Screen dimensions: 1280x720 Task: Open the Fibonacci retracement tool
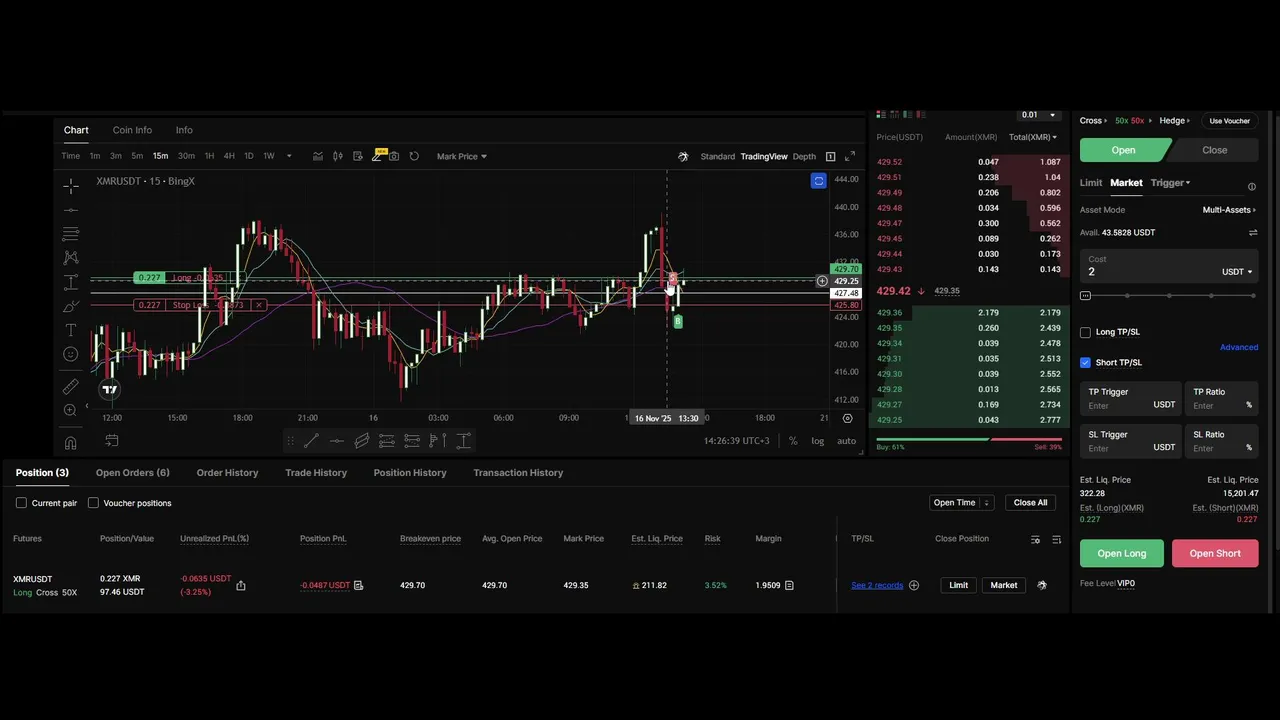pos(71,234)
